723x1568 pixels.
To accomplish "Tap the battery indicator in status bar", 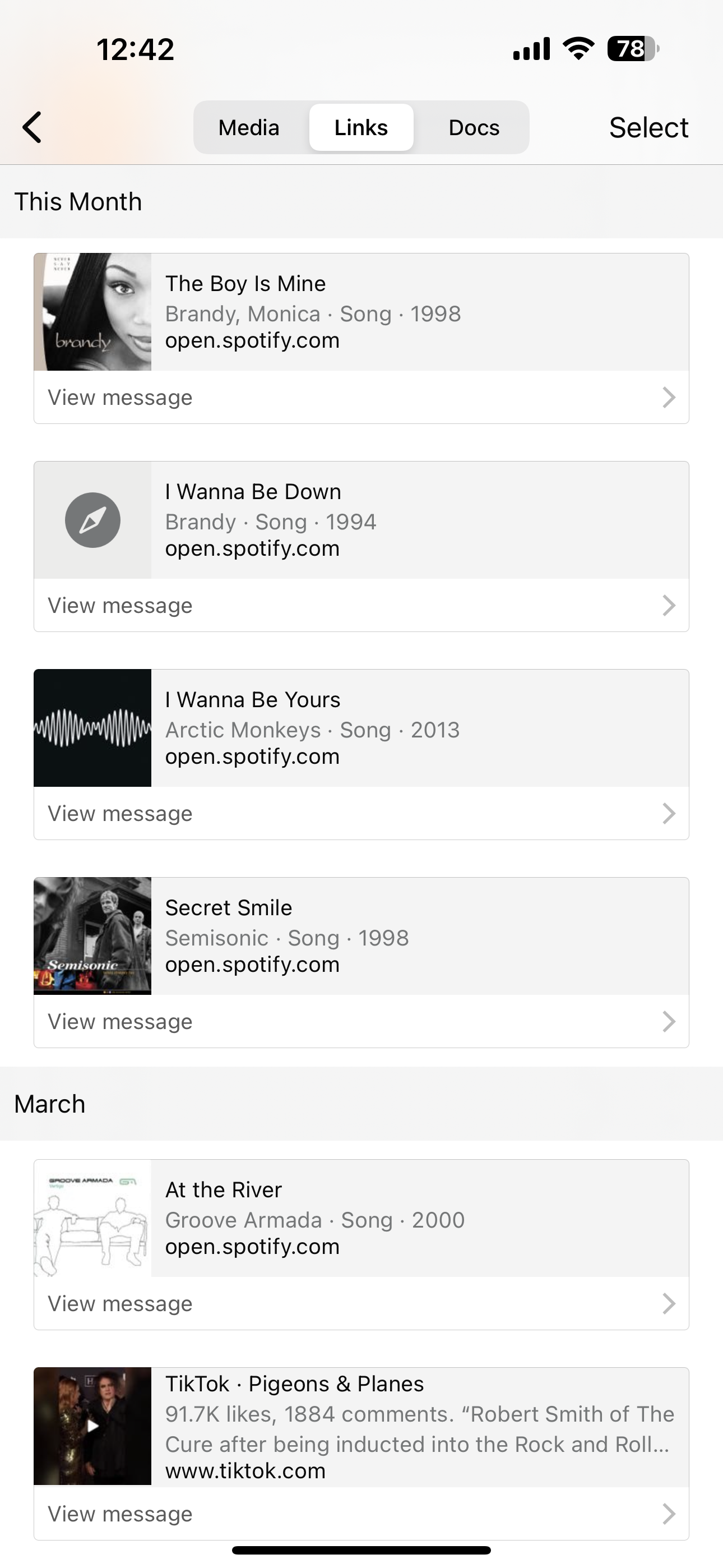I will click(632, 49).
